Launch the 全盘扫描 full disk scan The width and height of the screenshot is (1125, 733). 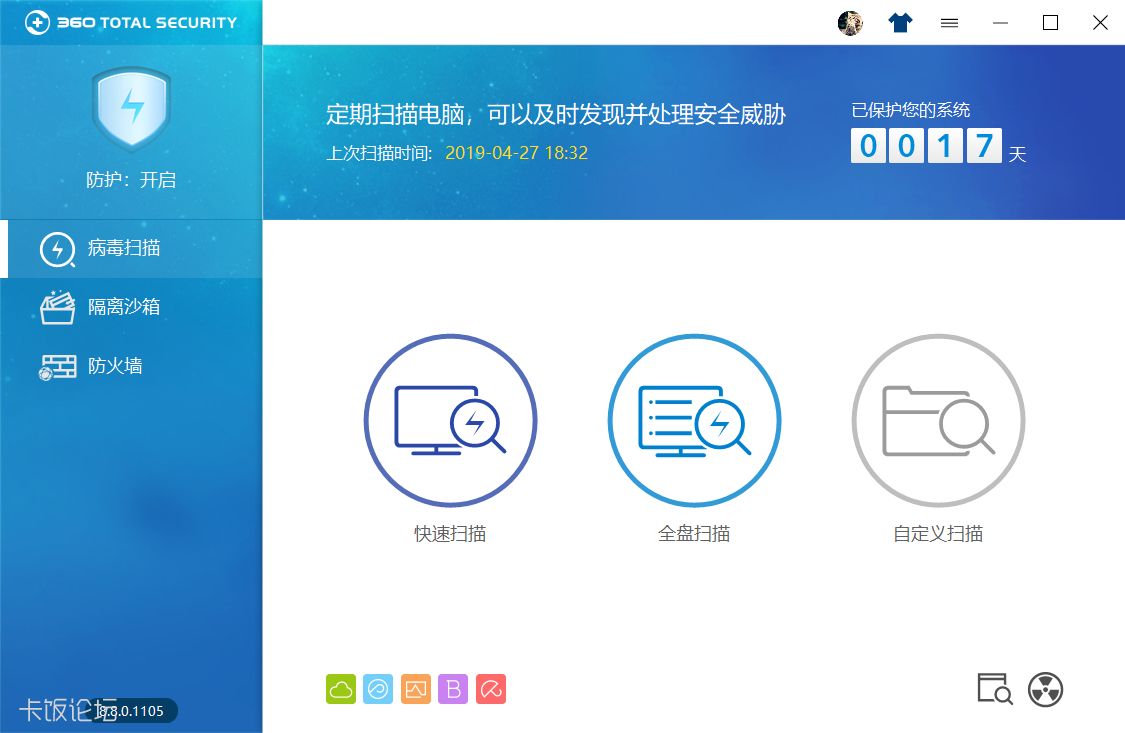pyautogui.click(x=695, y=420)
